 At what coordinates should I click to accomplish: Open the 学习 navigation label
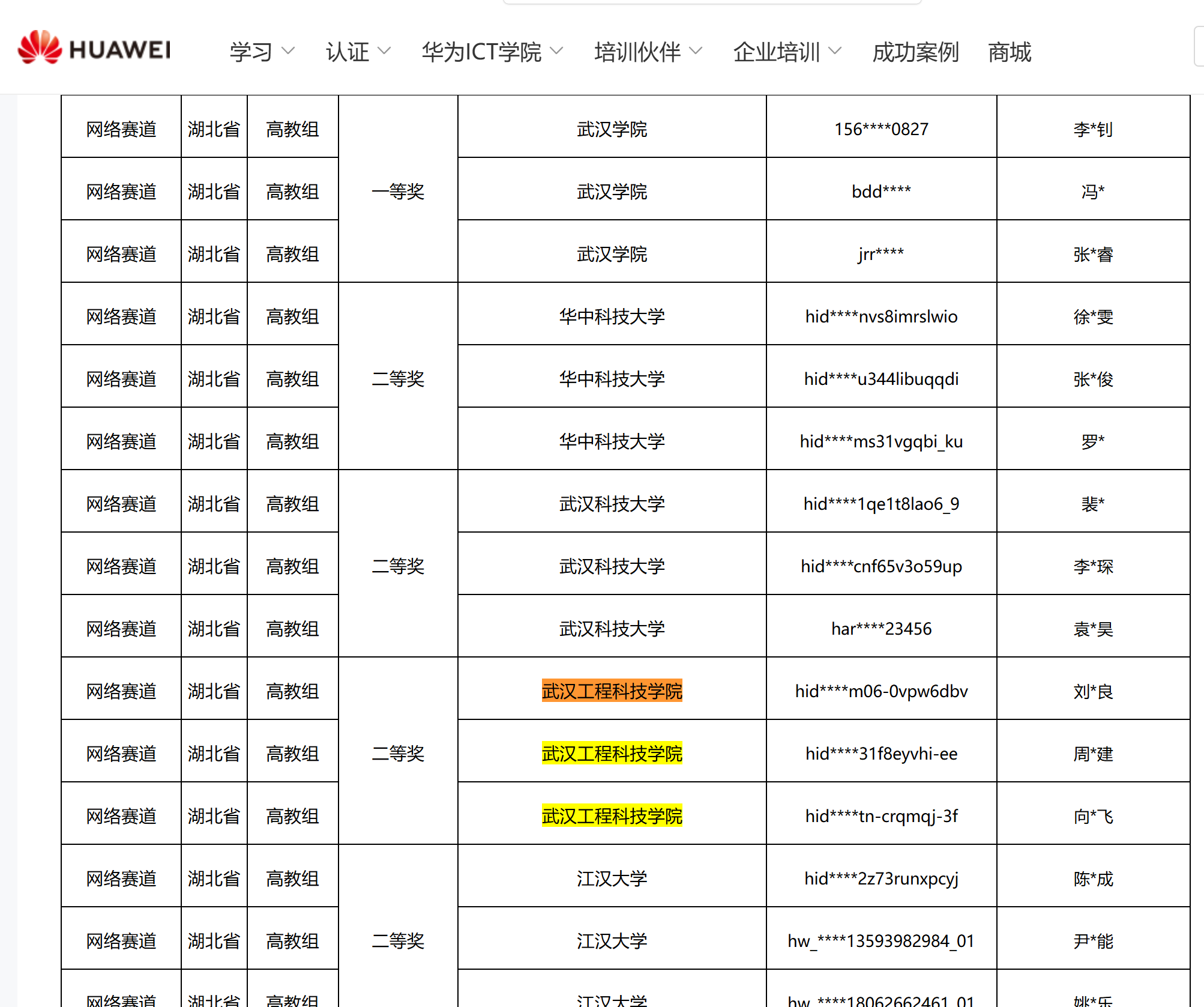(x=251, y=52)
